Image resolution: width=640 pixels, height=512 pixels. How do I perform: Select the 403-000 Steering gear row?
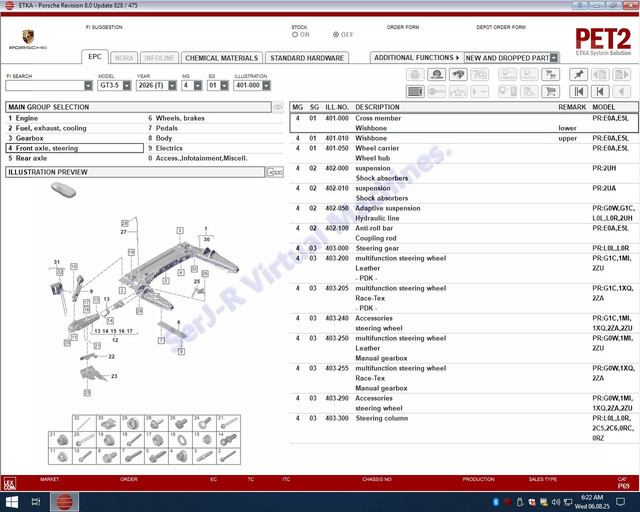(x=464, y=248)
